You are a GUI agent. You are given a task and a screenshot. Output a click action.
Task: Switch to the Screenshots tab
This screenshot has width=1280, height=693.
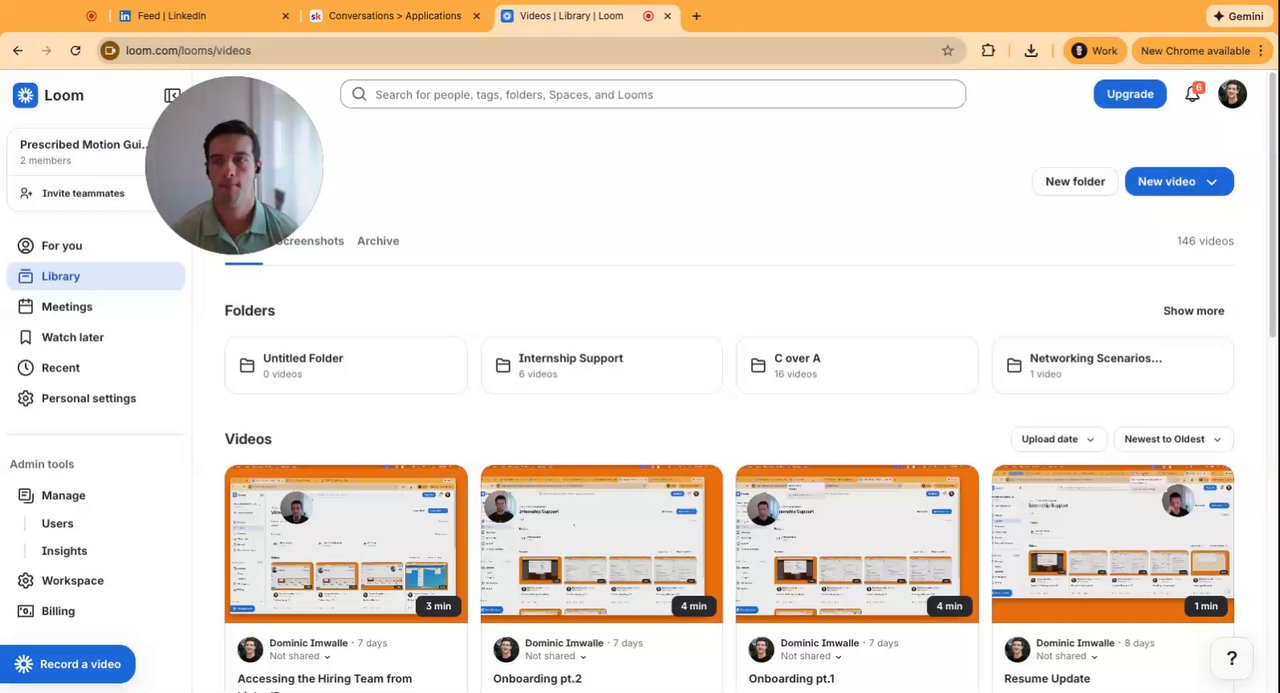[307, 241]
